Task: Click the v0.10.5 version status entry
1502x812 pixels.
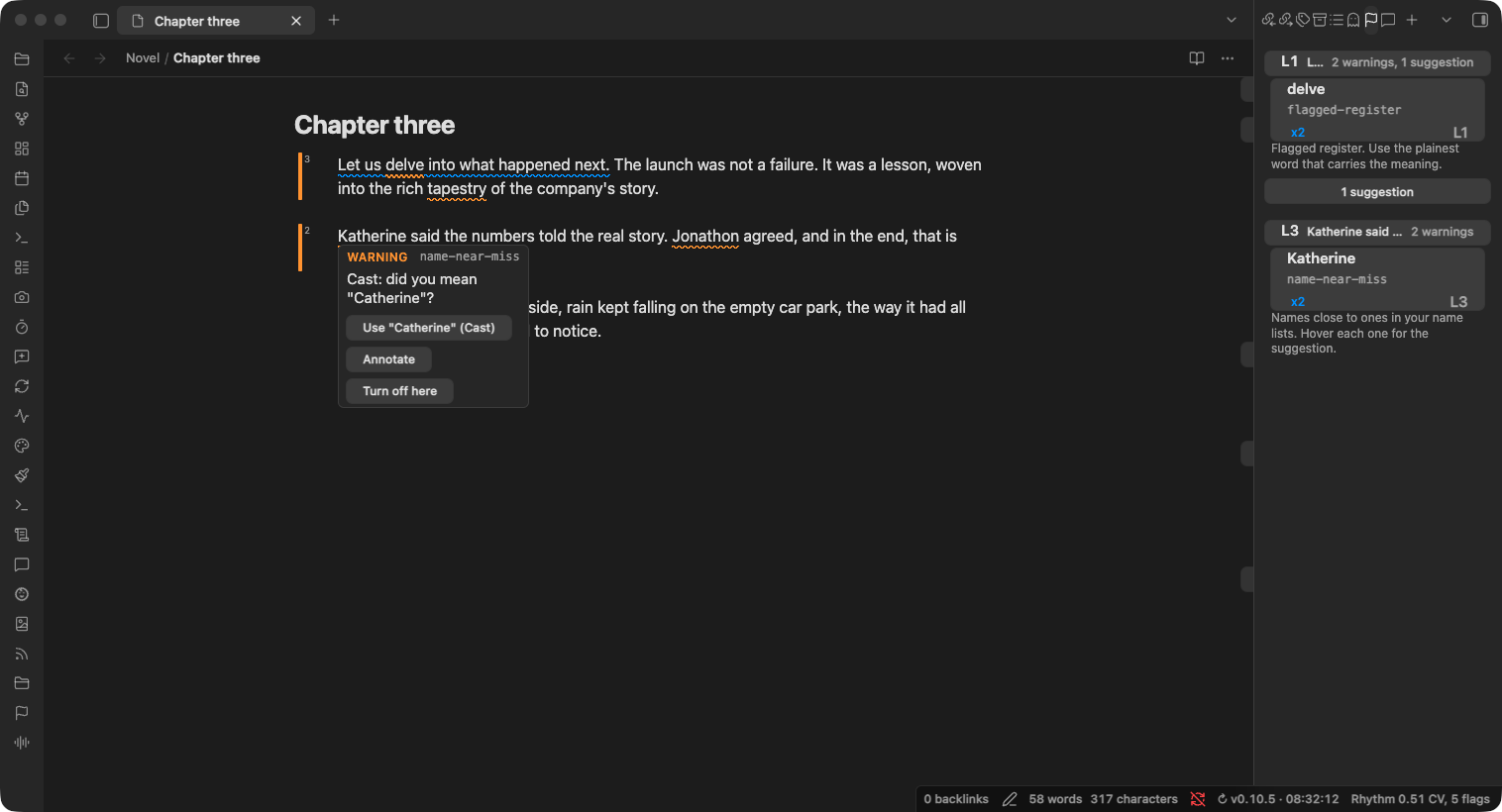Action: coord(1278,799)
